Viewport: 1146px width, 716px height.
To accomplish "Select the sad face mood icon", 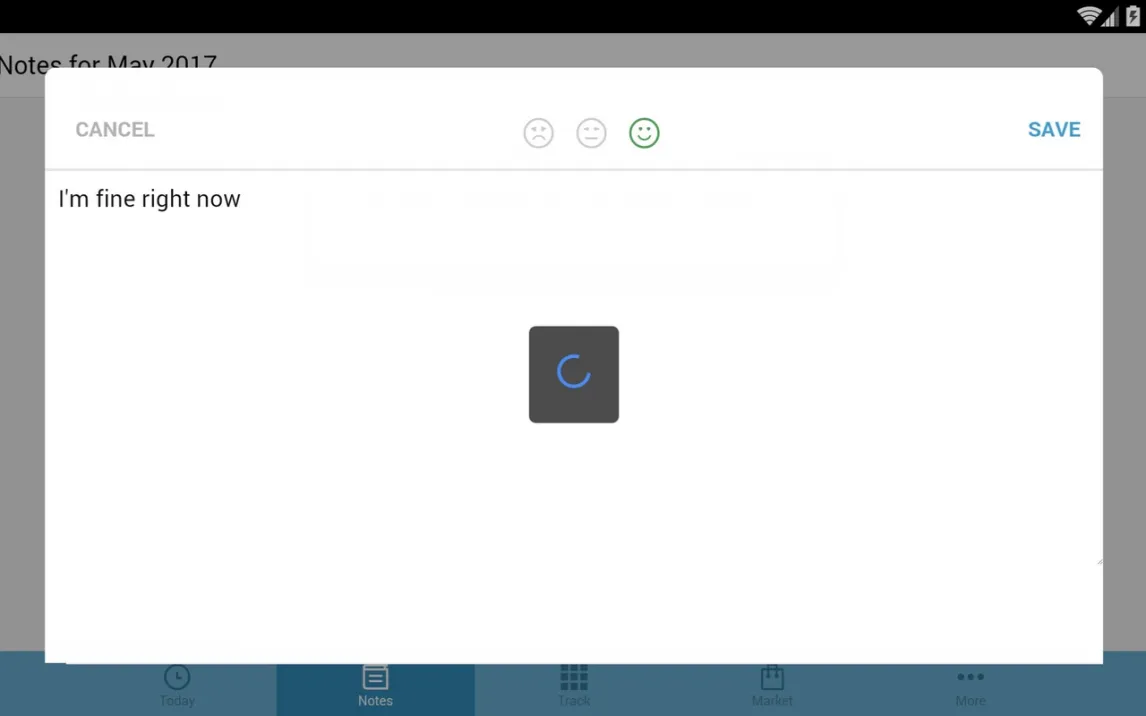I will click(538, 133).
